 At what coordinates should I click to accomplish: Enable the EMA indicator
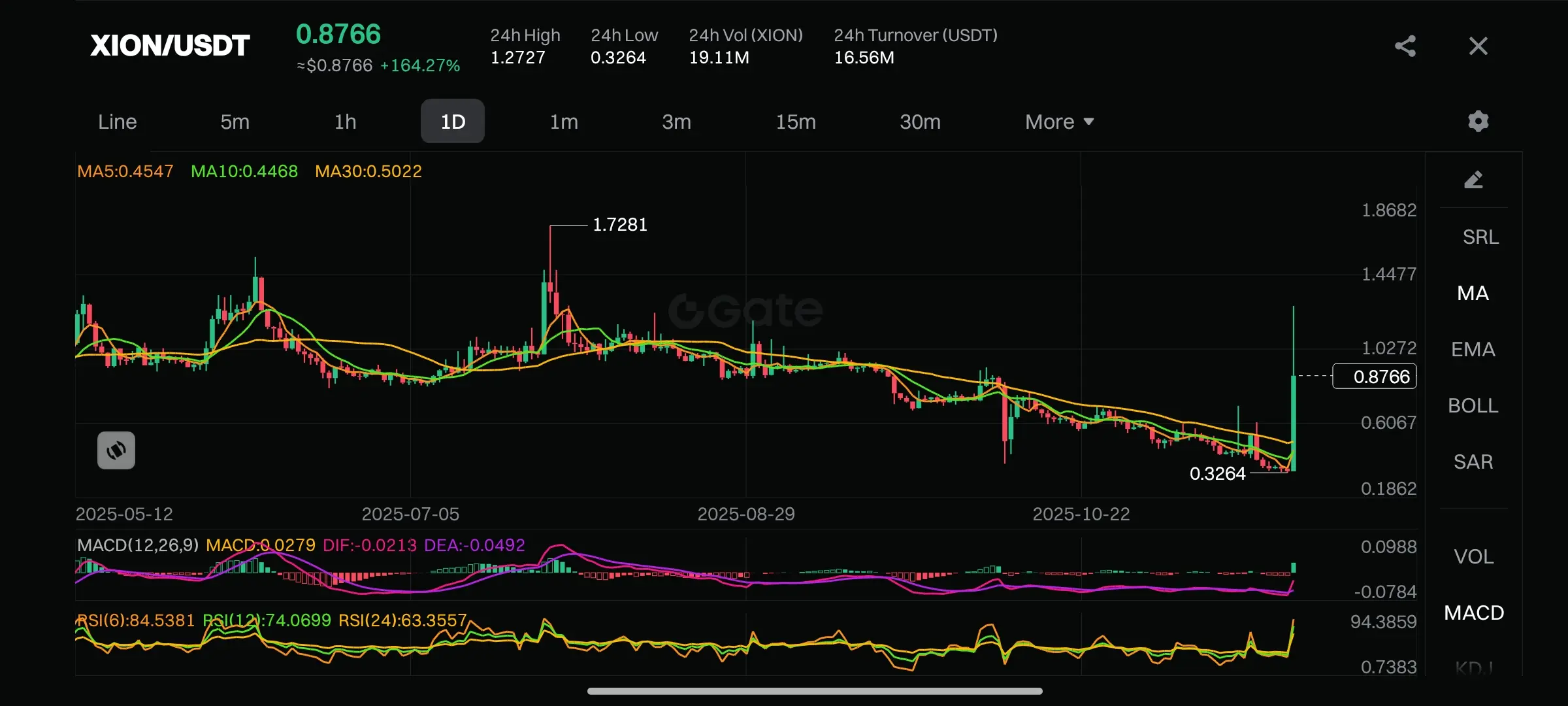pyautogui.click(x=1473, y=349)
